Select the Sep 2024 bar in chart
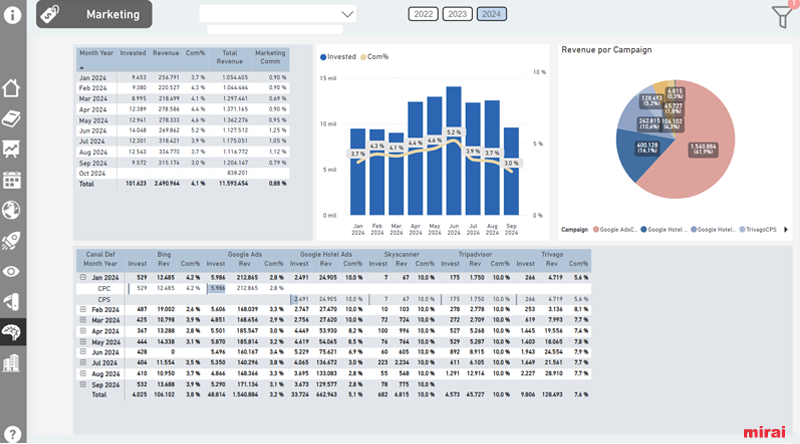800x444 pixels. [x=511, y=171]
